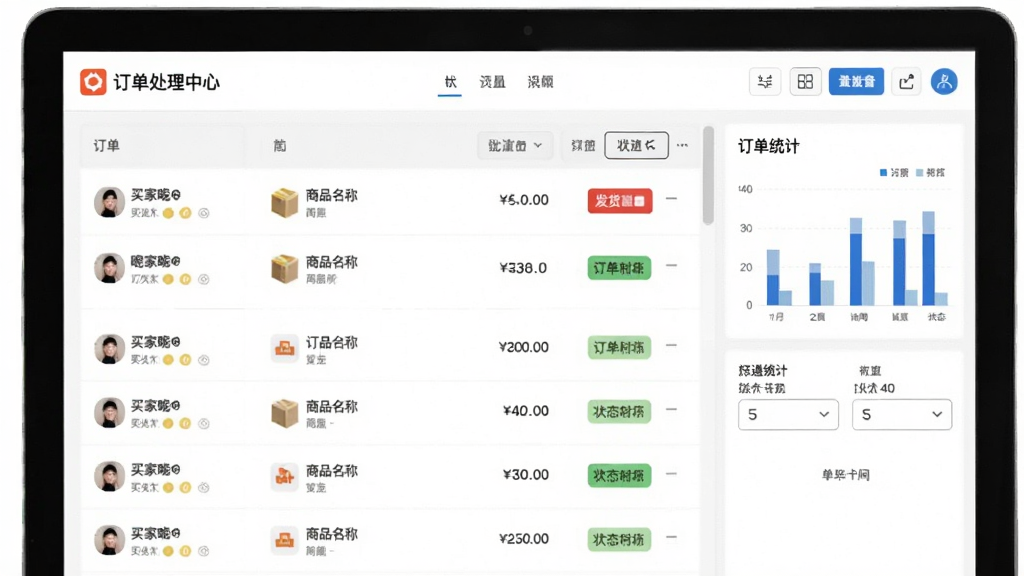Switch to the middle tab in top navigation

pos(492,82)
